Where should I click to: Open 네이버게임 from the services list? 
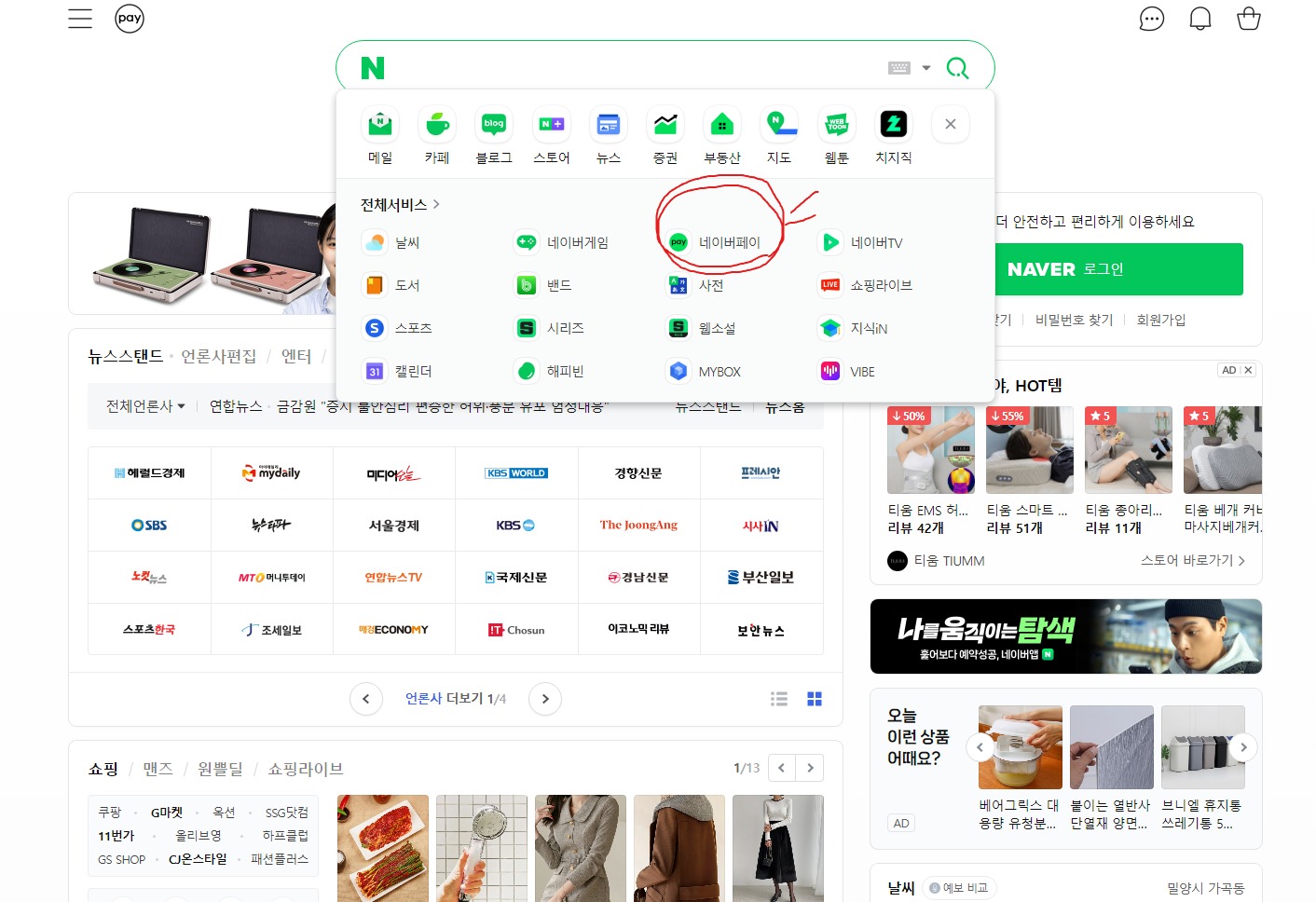click(562, 242)
